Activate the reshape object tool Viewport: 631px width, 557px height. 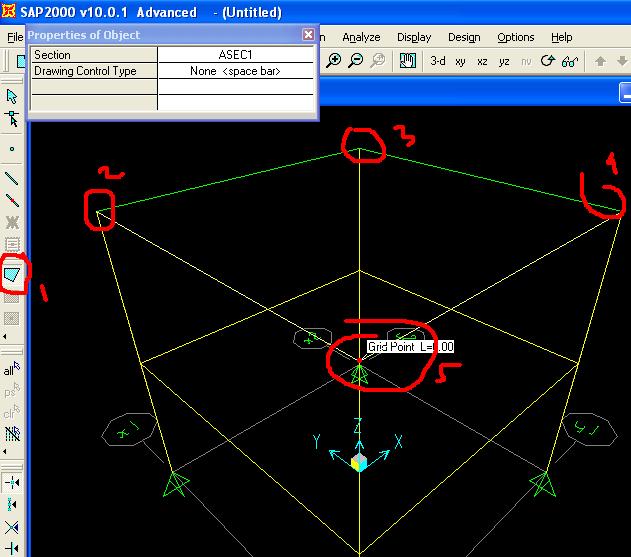pos(12,119)
